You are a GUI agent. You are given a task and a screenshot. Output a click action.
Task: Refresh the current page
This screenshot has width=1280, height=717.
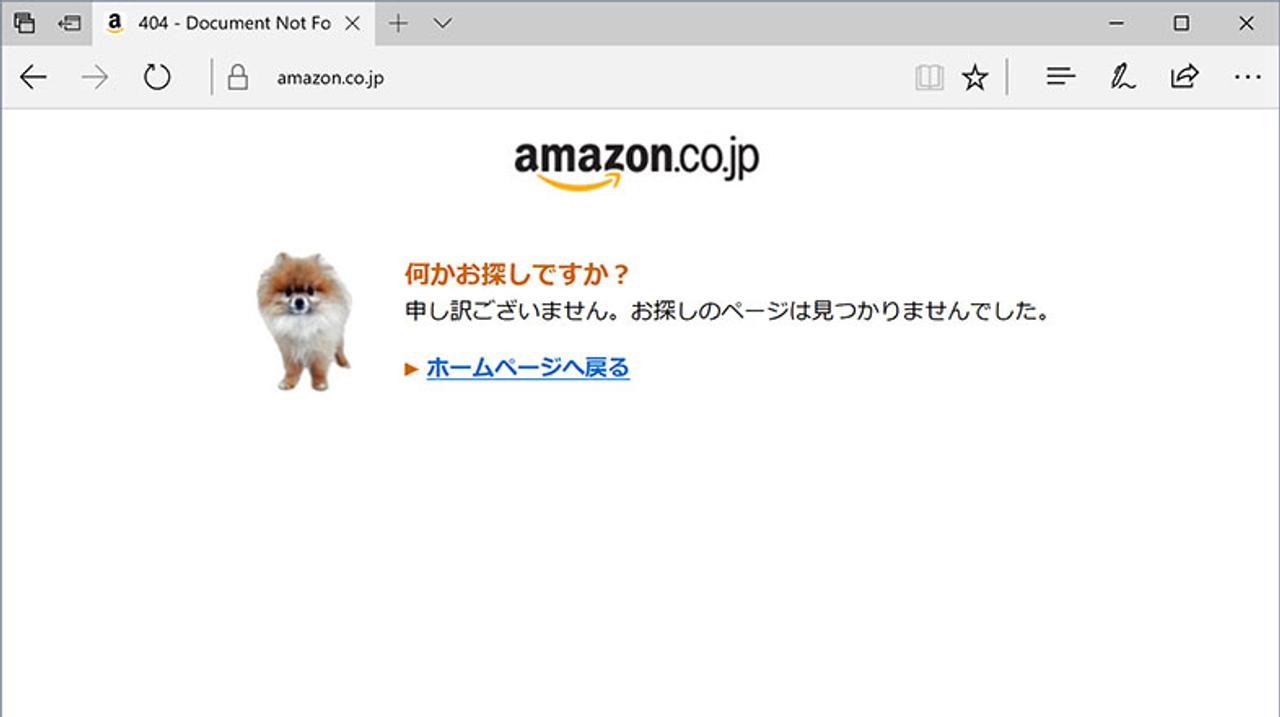coord(157,77)
